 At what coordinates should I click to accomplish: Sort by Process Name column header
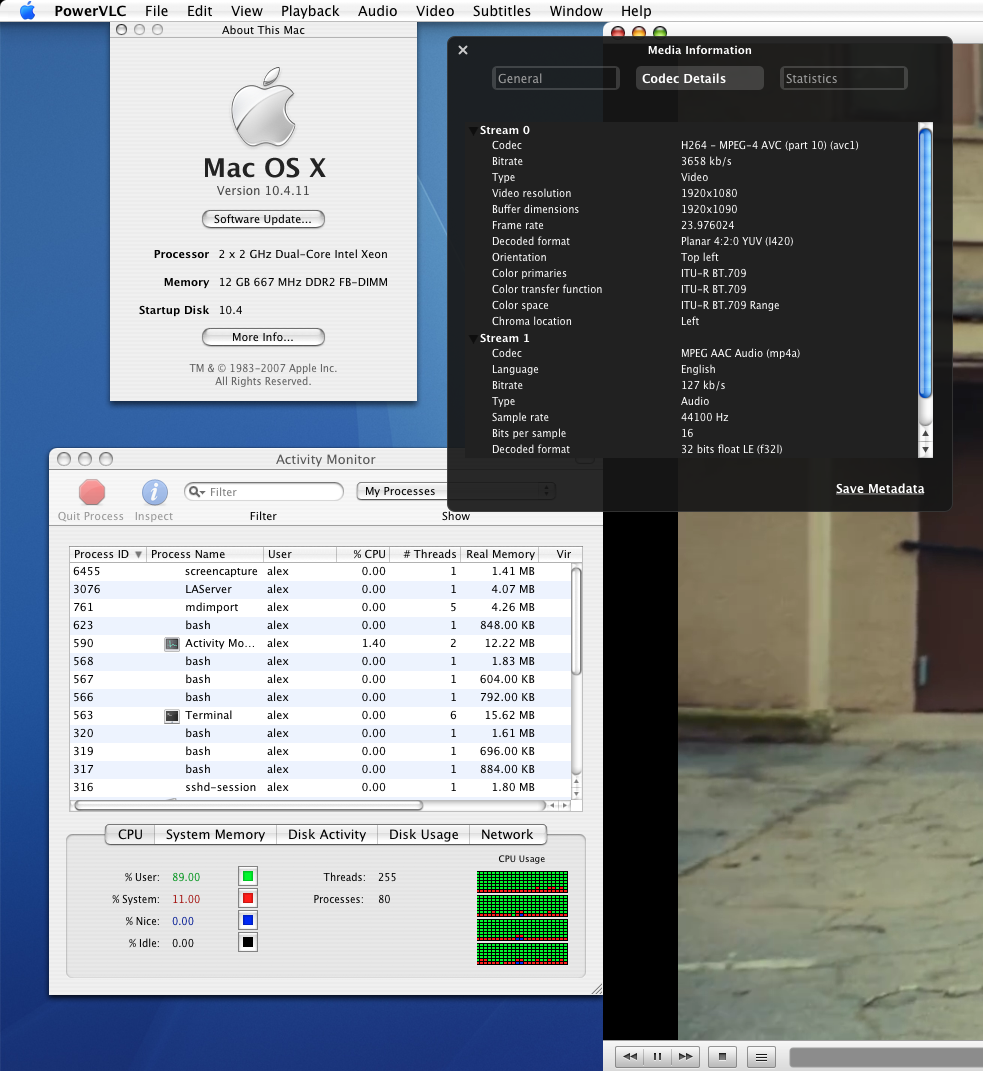click(205, 554)
